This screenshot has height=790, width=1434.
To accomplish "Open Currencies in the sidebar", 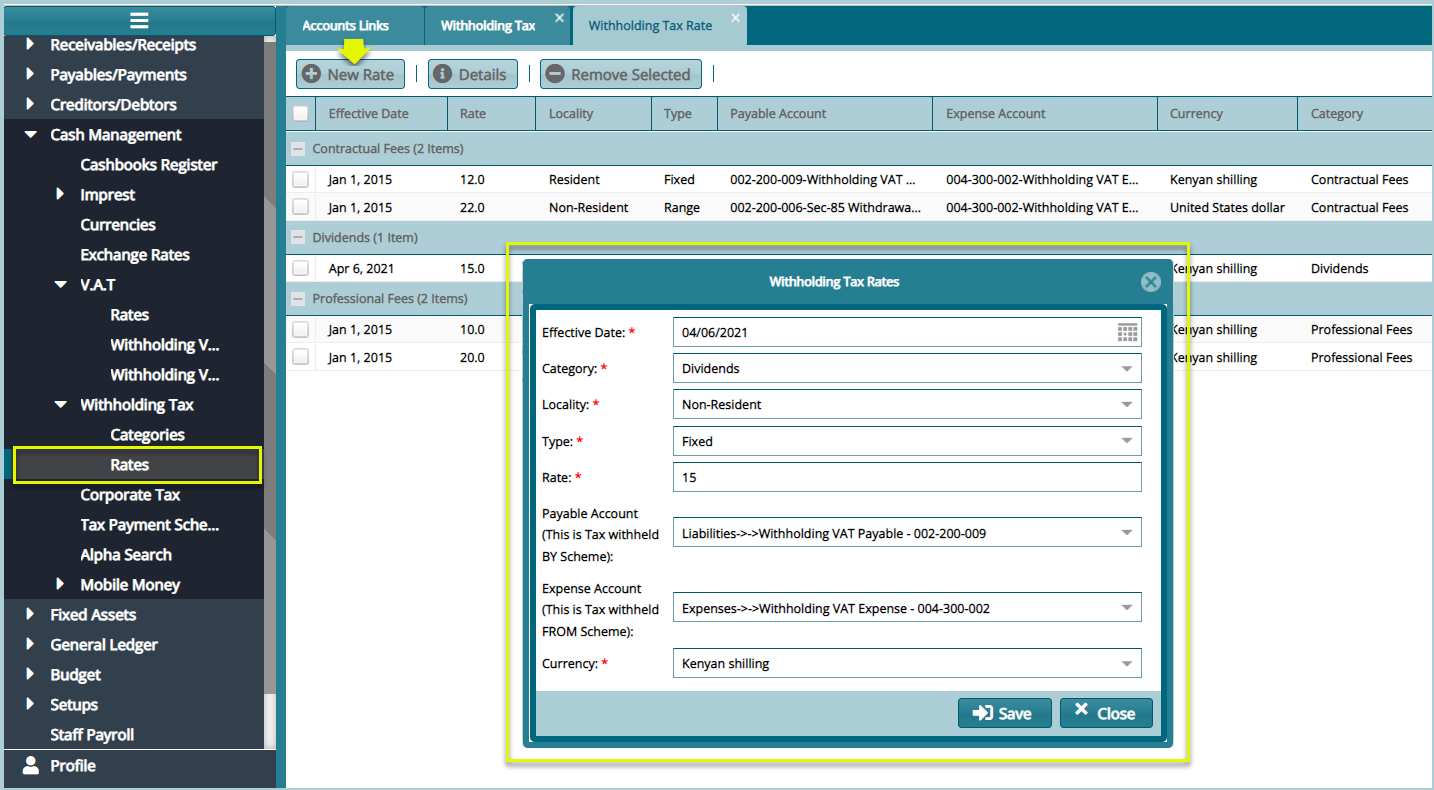I will [x=118, y=225].
